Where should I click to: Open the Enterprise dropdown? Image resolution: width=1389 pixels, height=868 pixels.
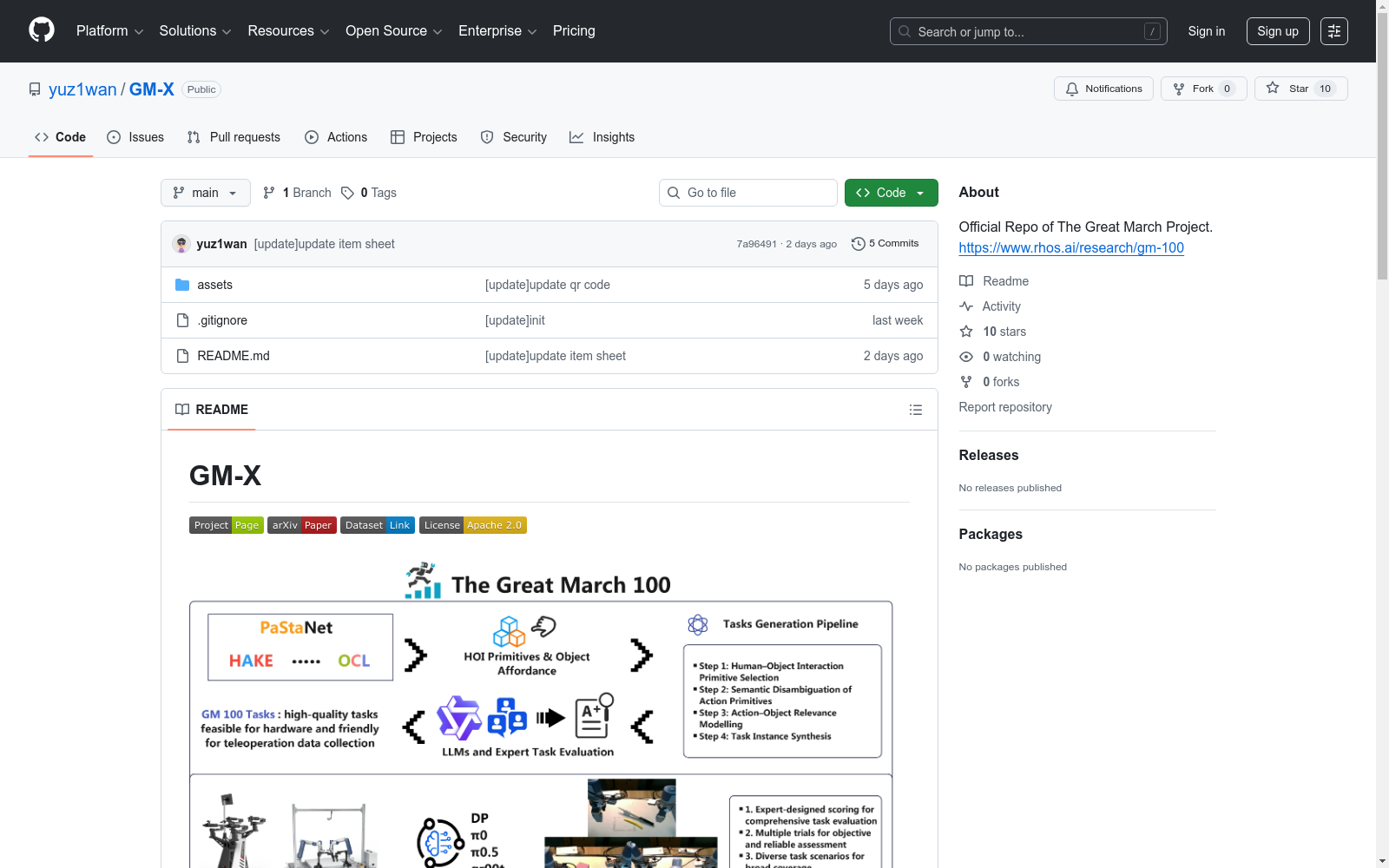click(497, 31)
